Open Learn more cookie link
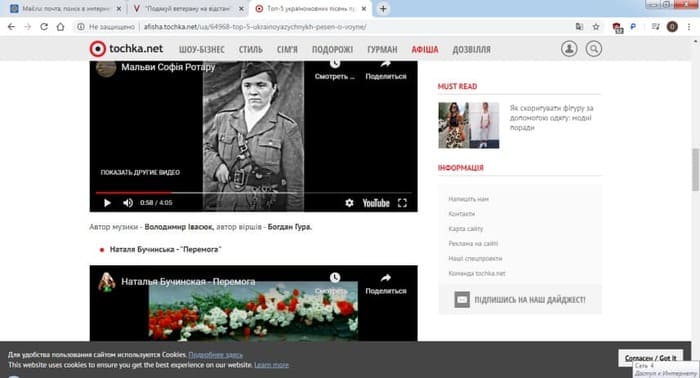The width and height of the screenshot is (700, 378). coord(271,365)
